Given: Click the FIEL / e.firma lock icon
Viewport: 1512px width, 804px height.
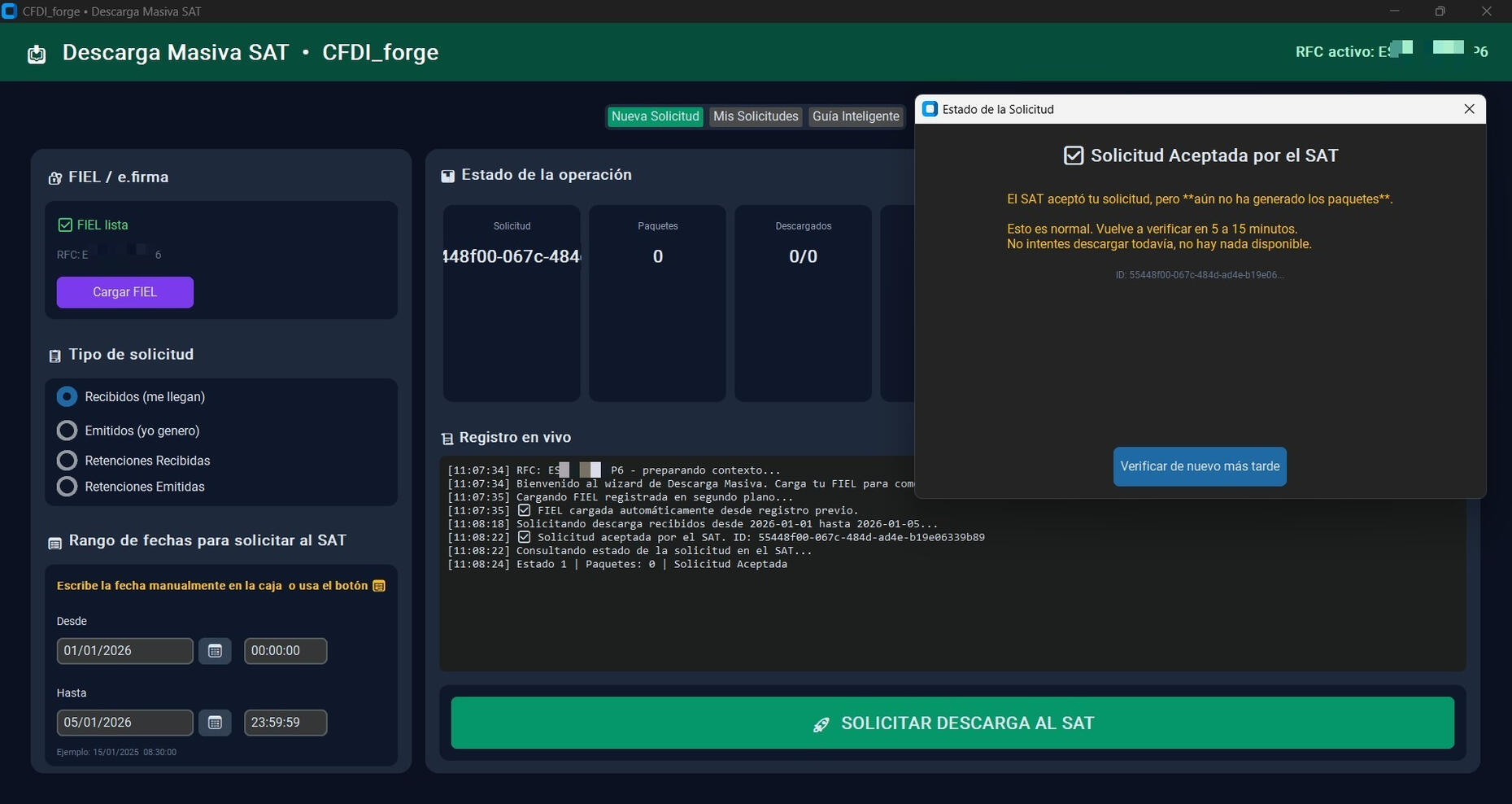Looking at the screenshot, I should (x=54, y=178).
